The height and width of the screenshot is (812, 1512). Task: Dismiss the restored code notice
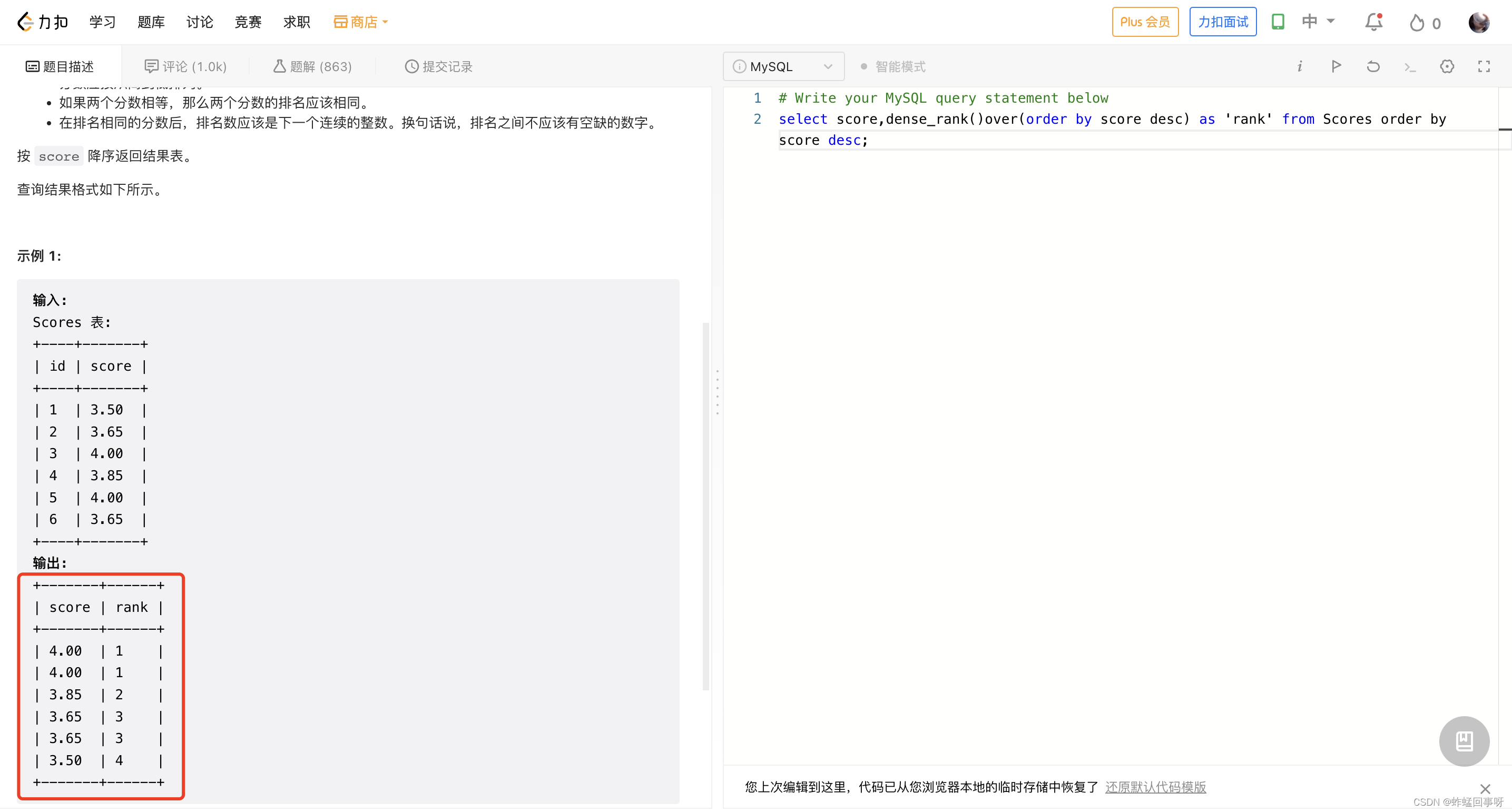pyautogui.click(x=1485, y=789)
